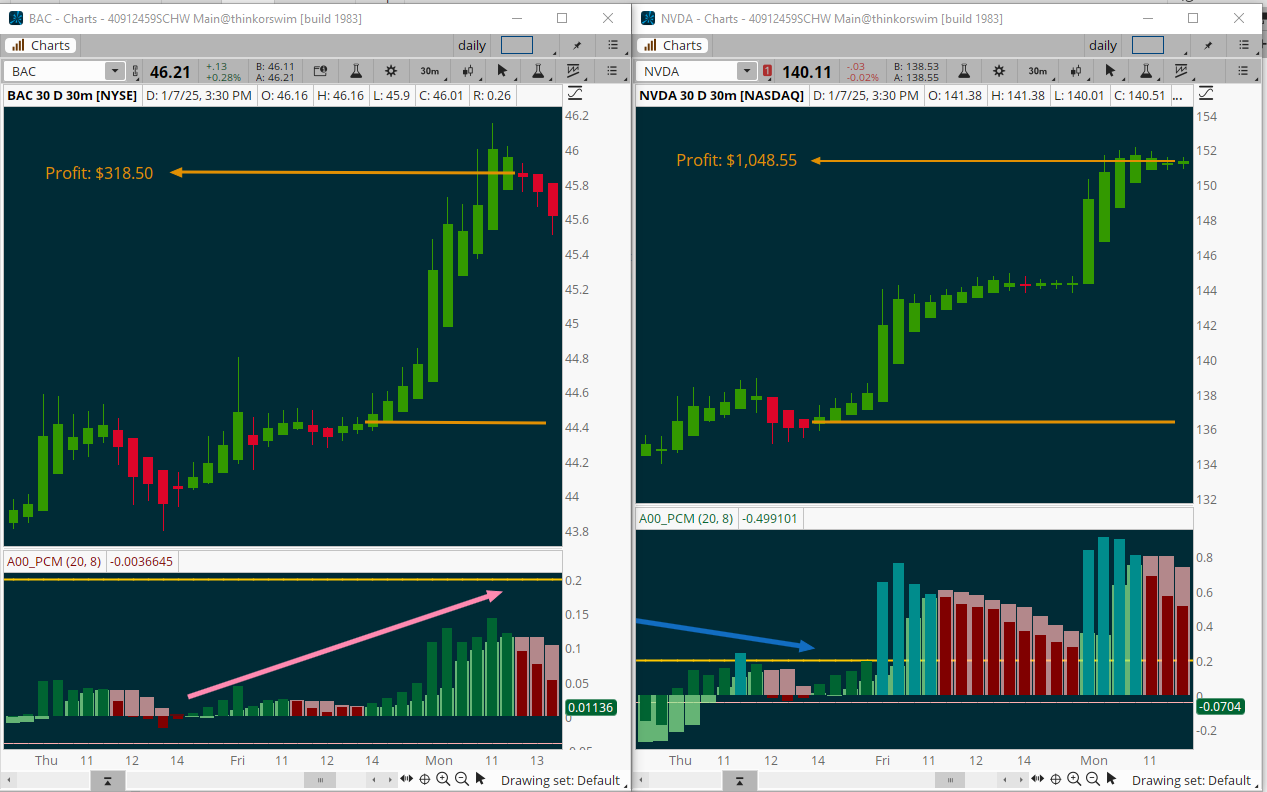Select the daily grid label in NVDA window
This screenshot has width=1267, height=792.
(x=1103, y=45)
